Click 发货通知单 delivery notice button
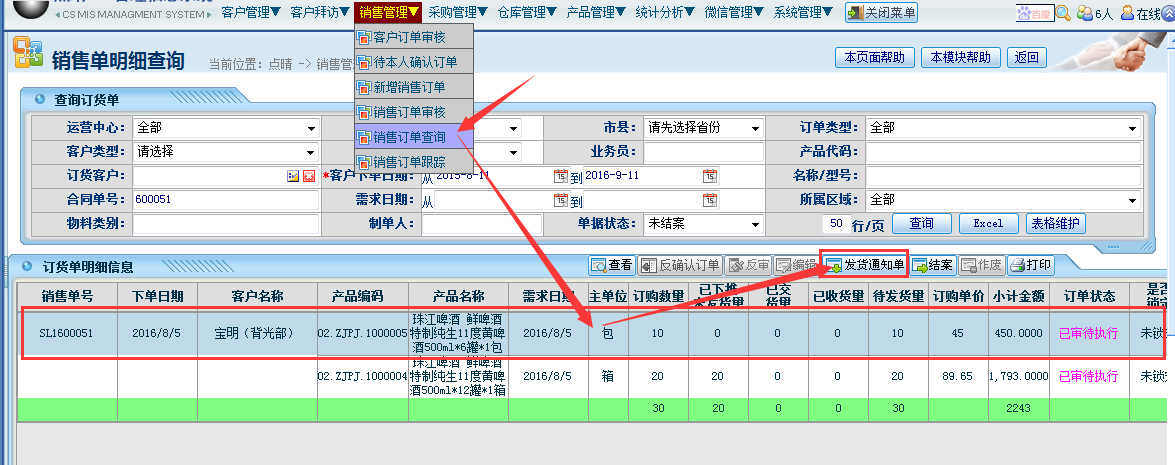 [x=864, y=266]
